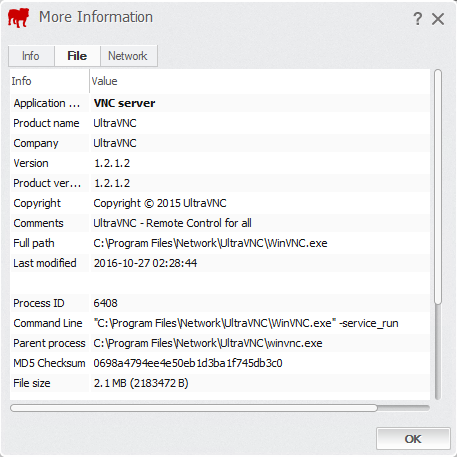Image resolution: width=457 pixels, height=457 pixels.
Task: Open help via the question mark icon
Action: click(x=418, y=19)
